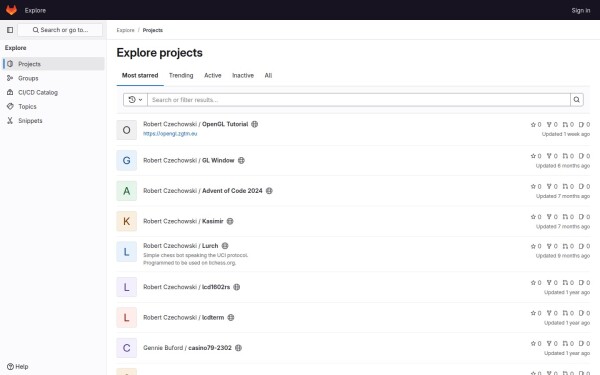
Task: Click the globe icon next to Kasimir
Action: click(x=230, y=221)
